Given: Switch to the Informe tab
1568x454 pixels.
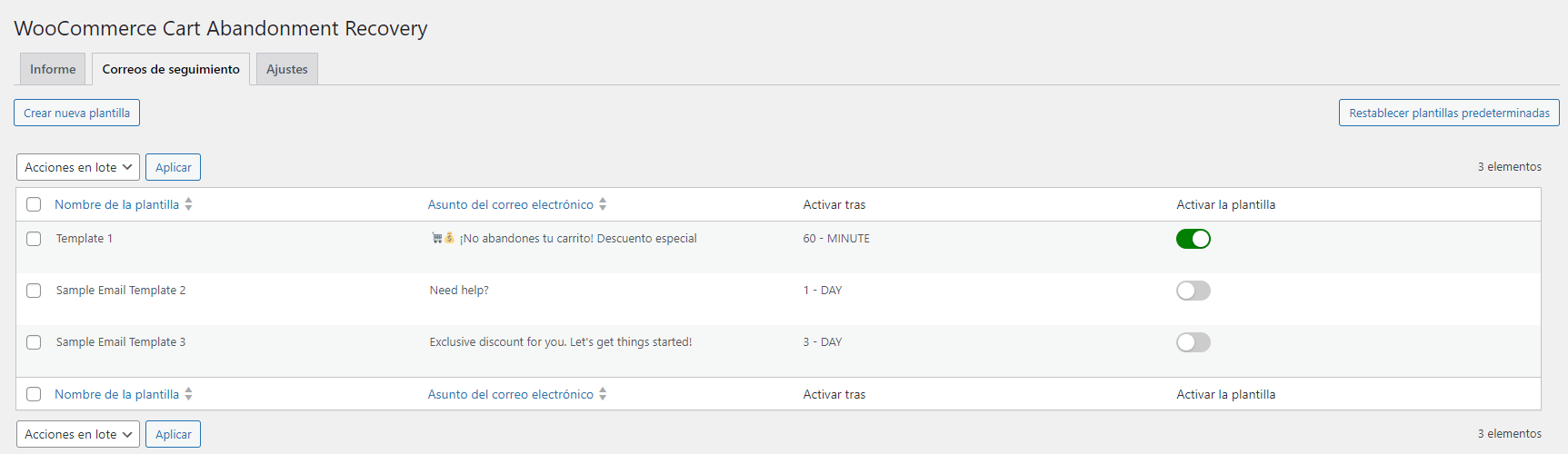Looking at the screenshot, I should (x=53, y=69).
